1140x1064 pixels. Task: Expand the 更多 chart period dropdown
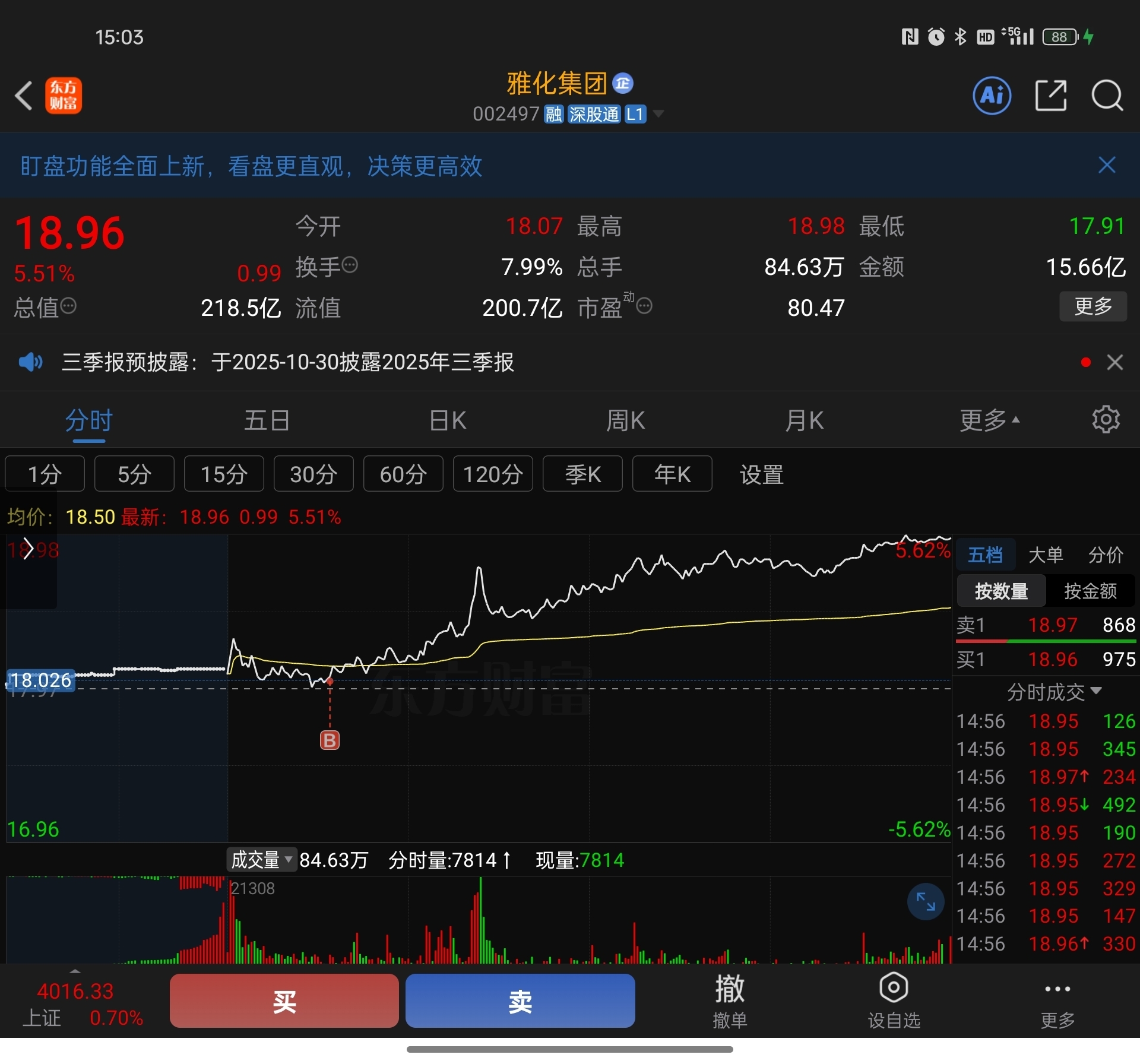click(989, 420)
